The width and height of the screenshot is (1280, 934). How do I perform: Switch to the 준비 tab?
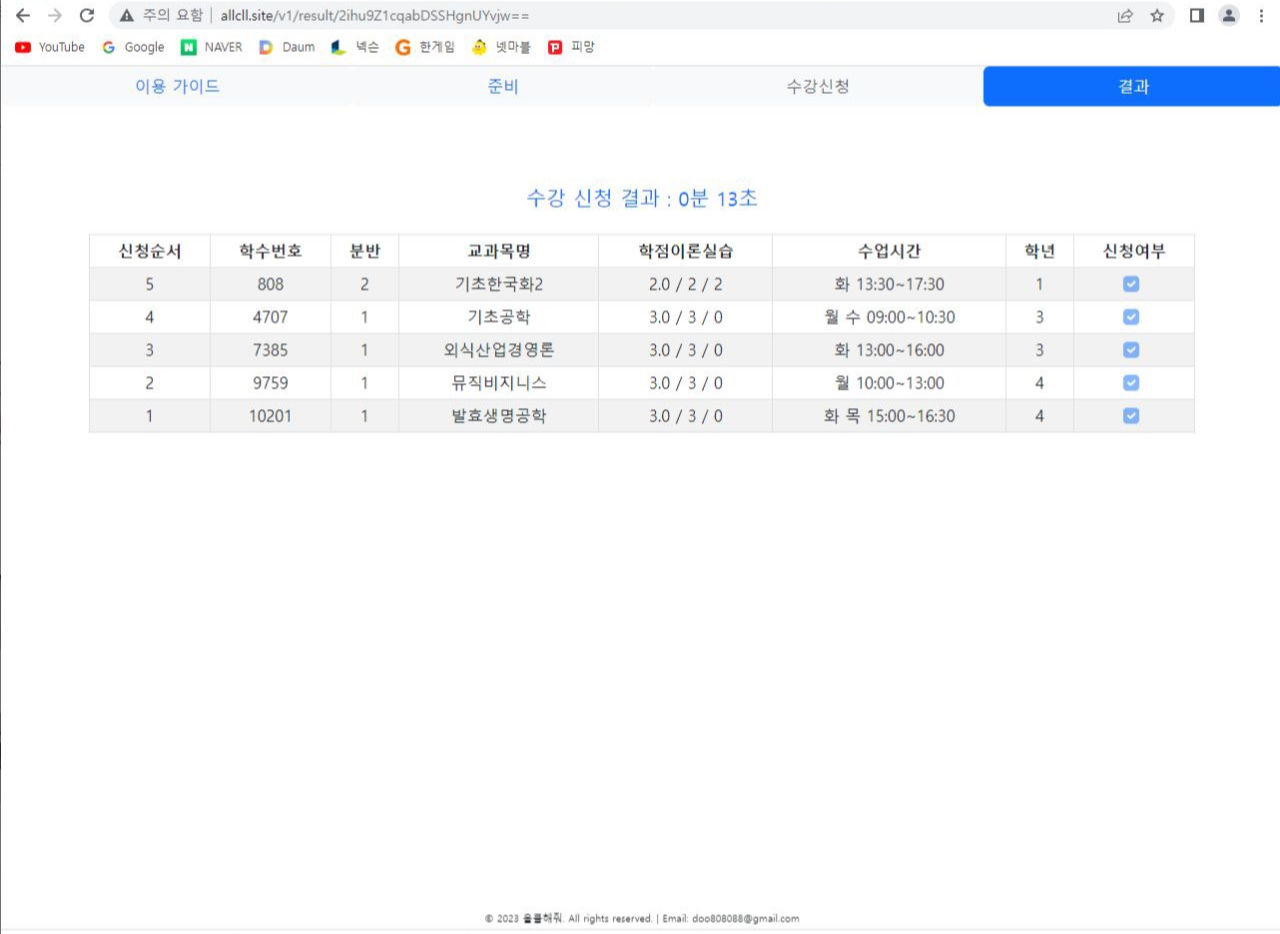[x=503, y=86]
